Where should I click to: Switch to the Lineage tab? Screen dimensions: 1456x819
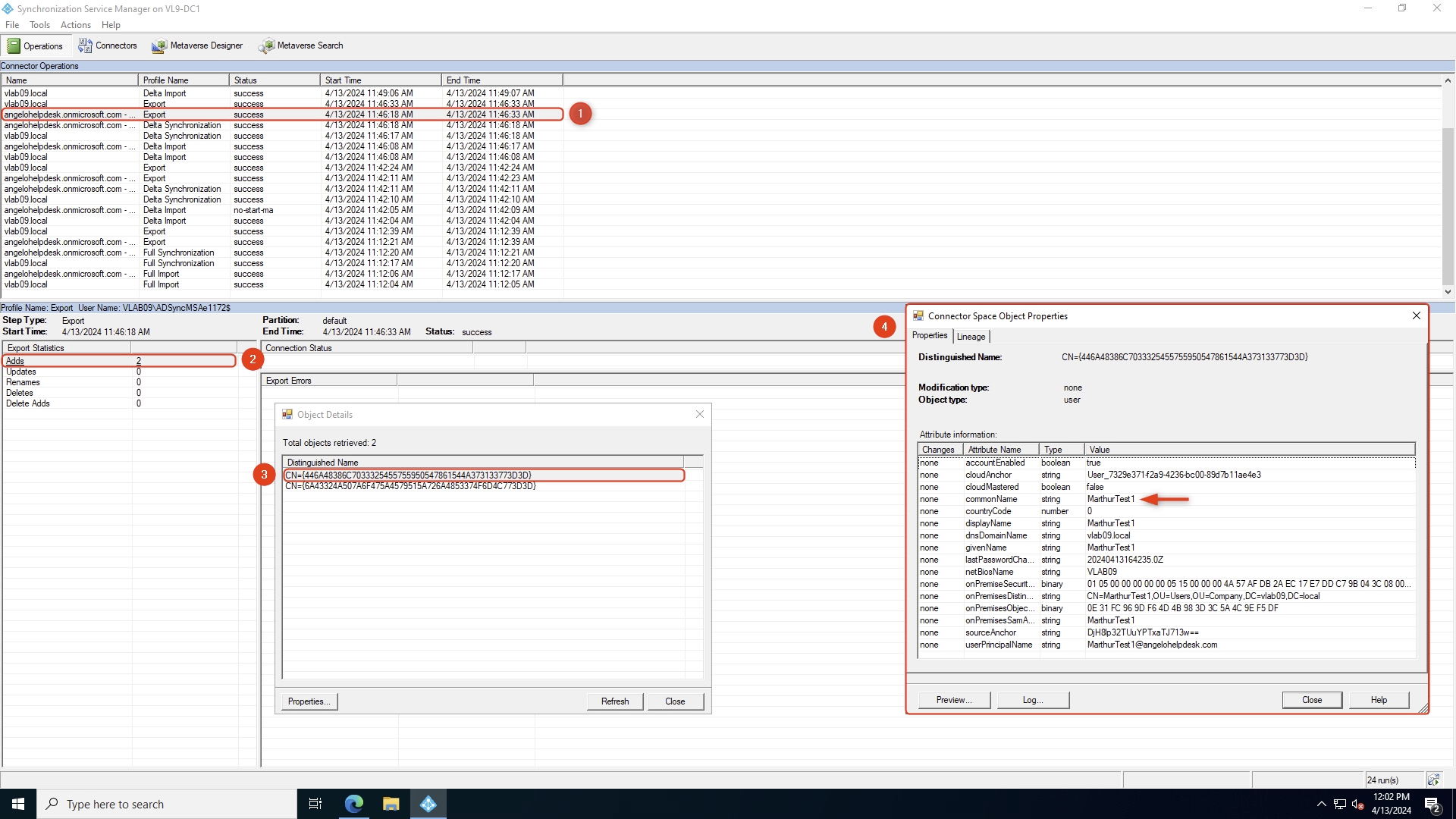(x=971, y=337)
